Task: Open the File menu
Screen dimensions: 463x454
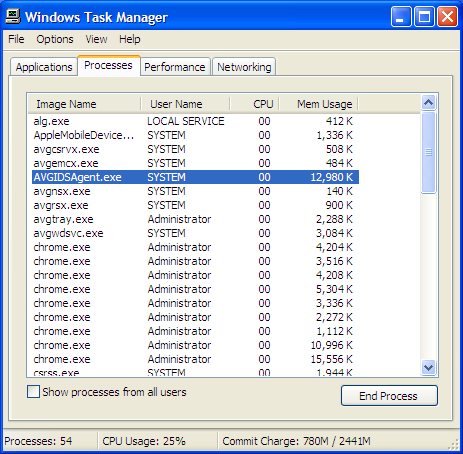Action: (x=16, y=39)
